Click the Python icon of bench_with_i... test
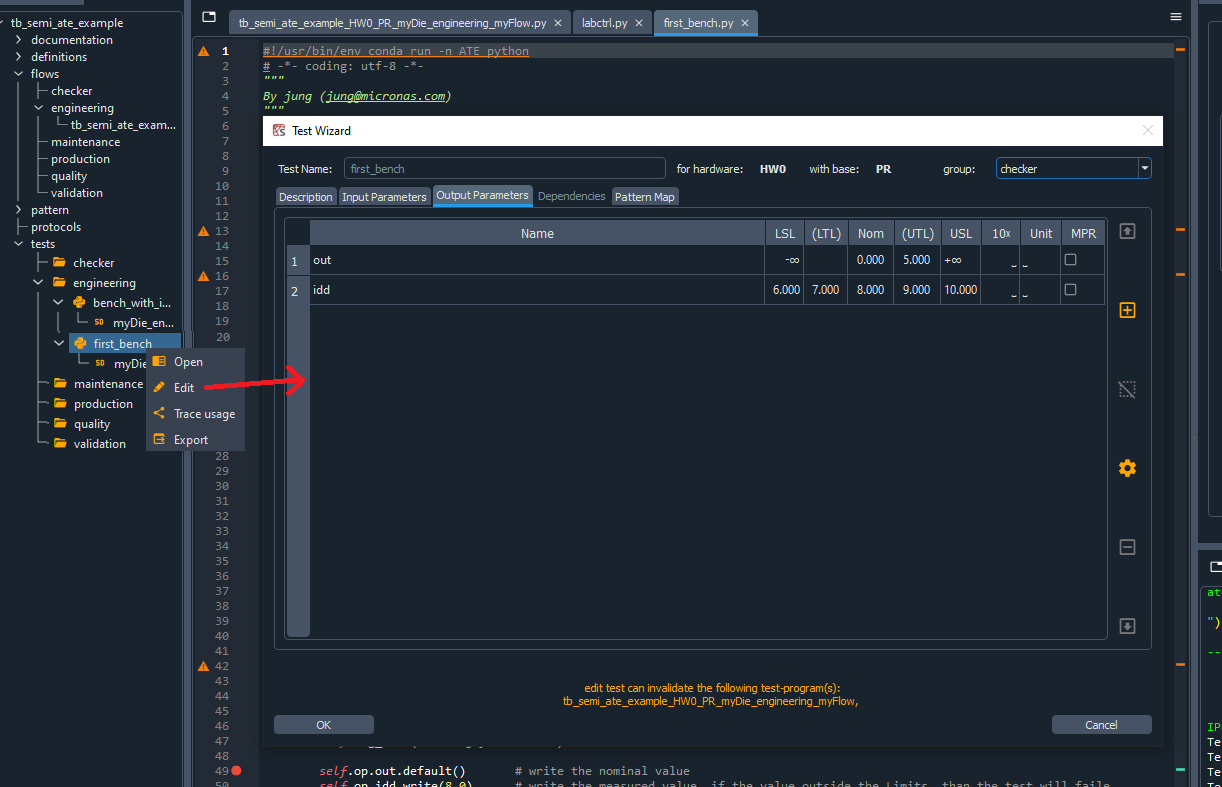Screen dimensions: 1222x787 80,303
